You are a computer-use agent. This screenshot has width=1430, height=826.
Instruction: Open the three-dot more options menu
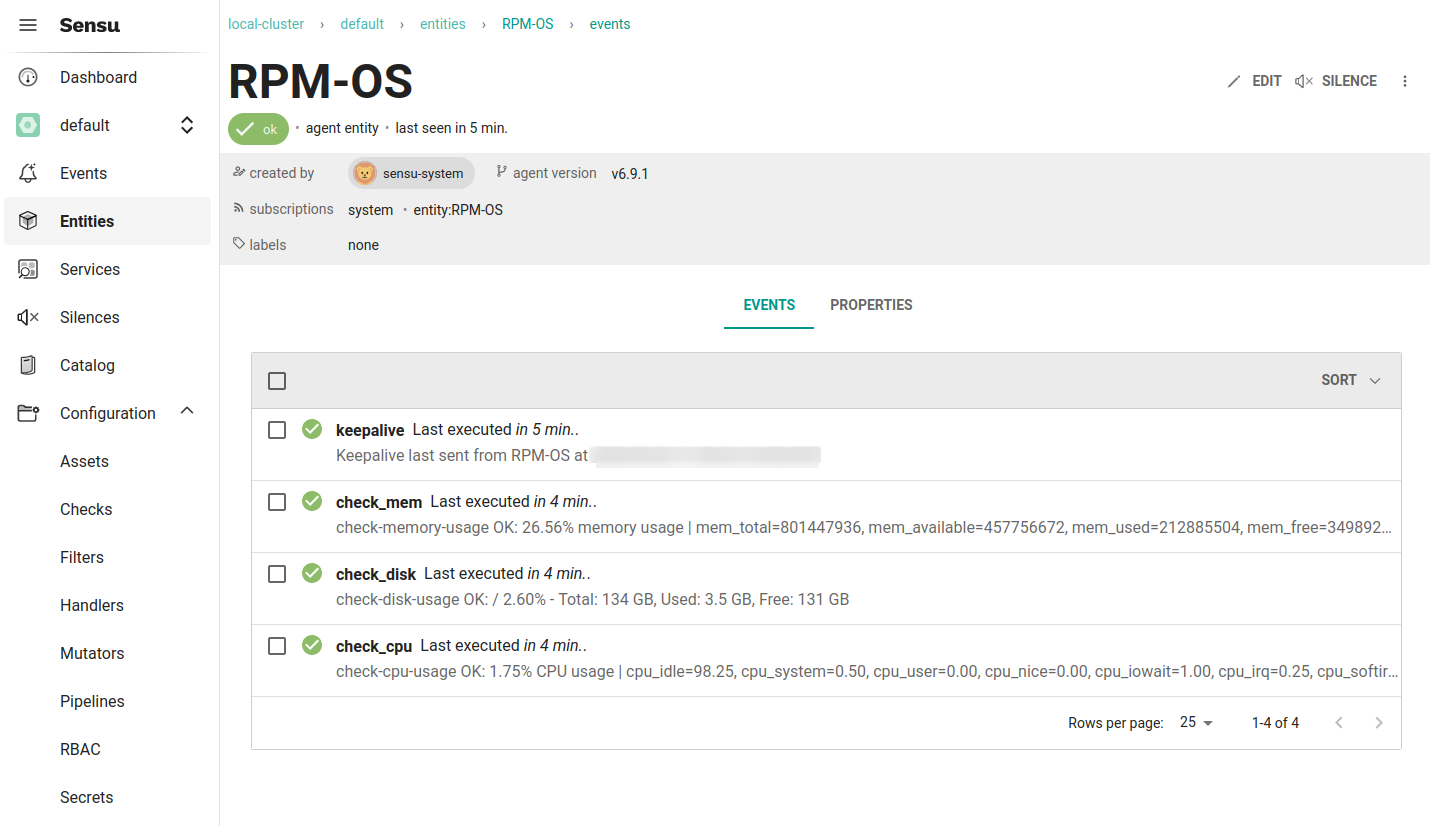pyautogui.click(x=1405, y=81)
